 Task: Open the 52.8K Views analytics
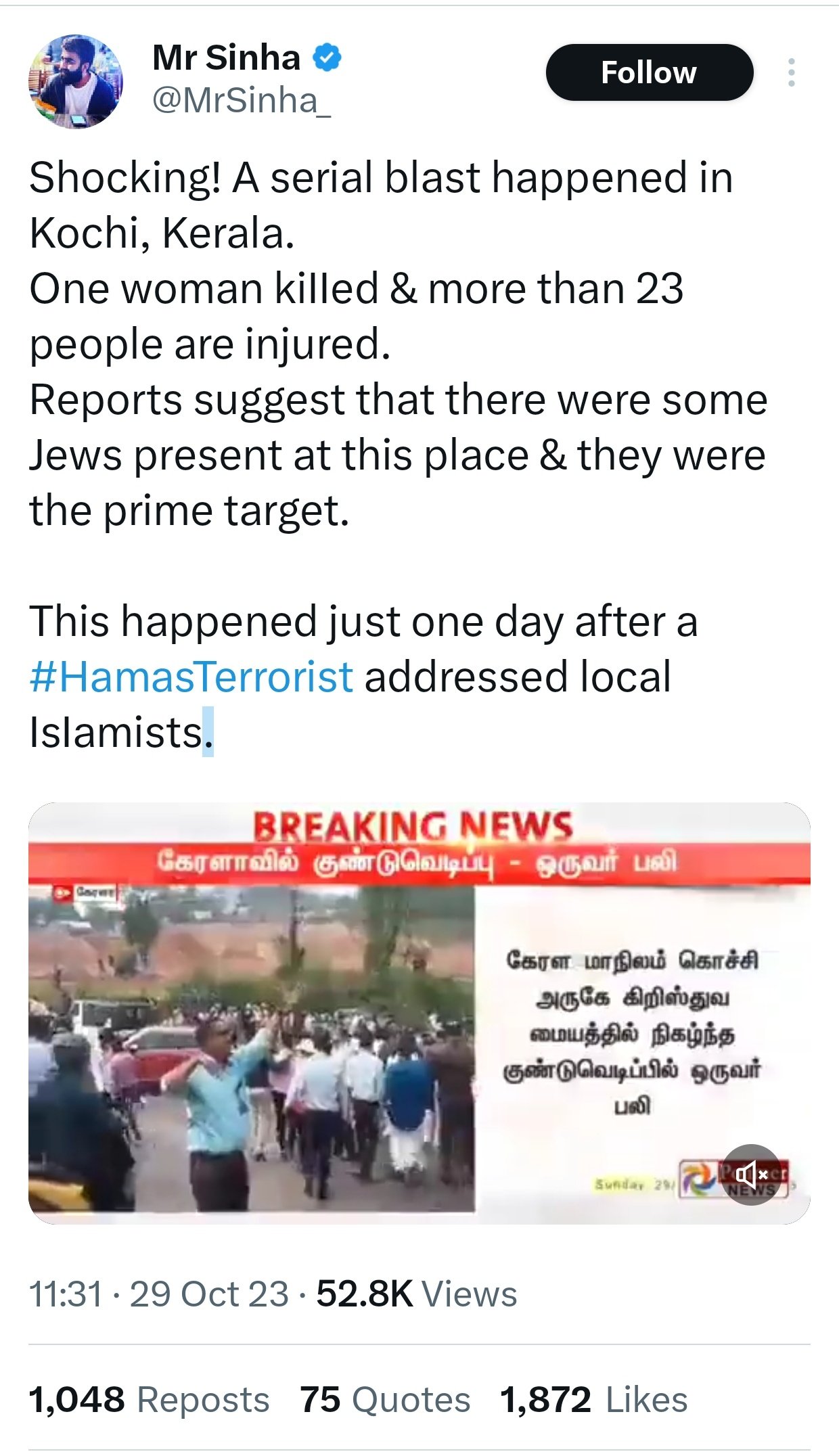[x=416, y=1294]
